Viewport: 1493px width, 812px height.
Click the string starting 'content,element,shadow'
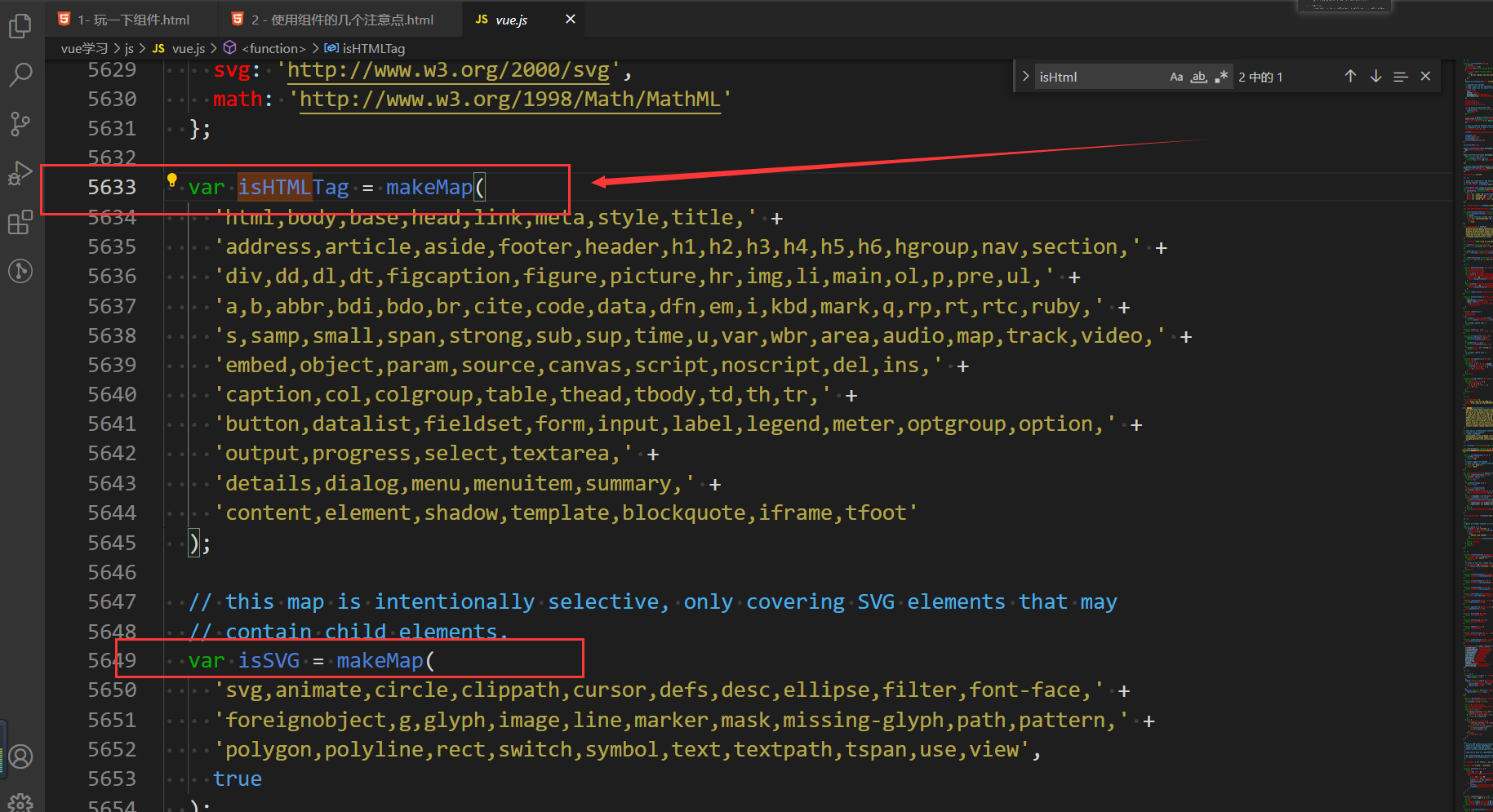(x=567, y=512)
